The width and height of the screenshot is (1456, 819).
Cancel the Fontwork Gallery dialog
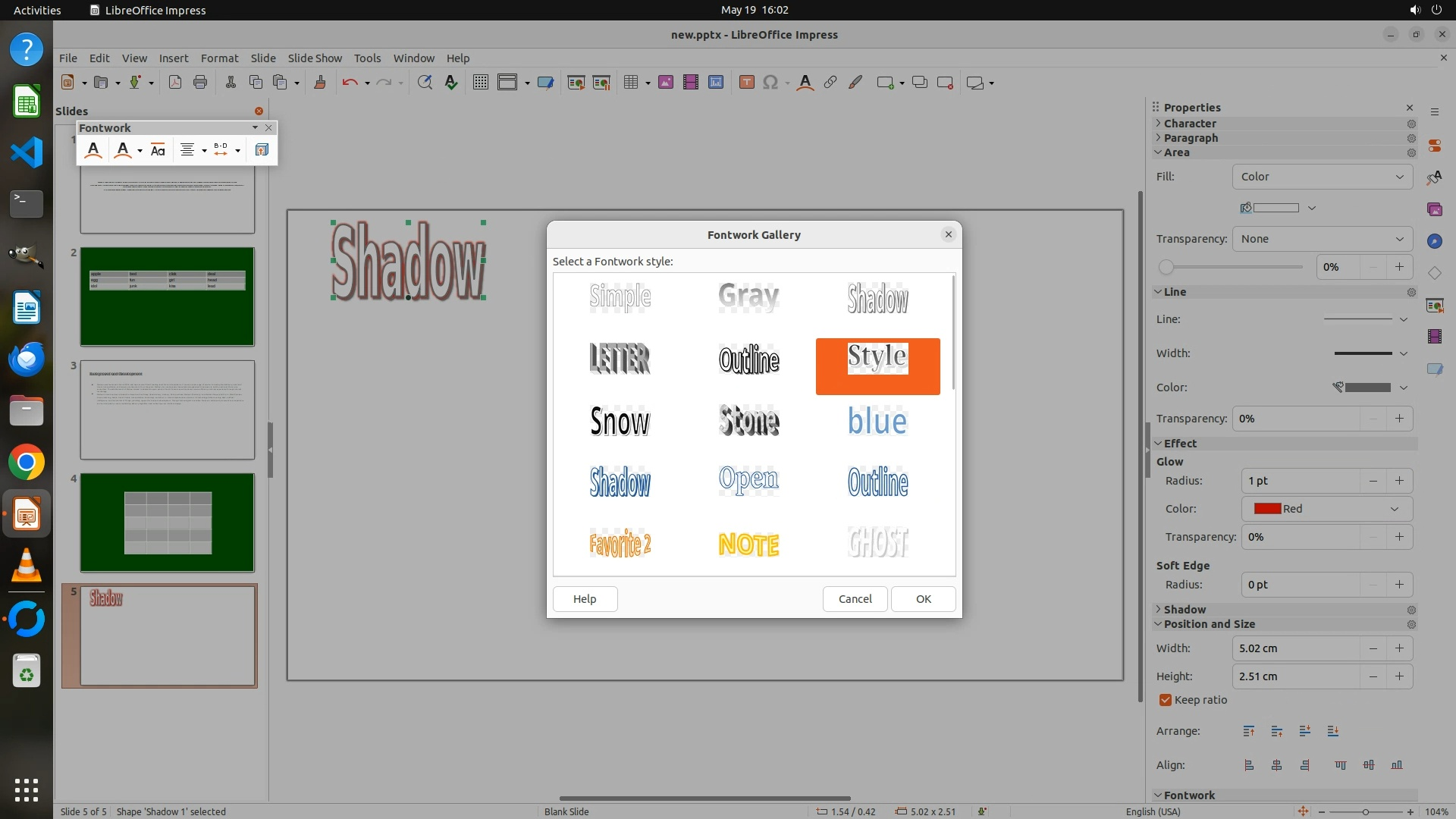point(855,598)
